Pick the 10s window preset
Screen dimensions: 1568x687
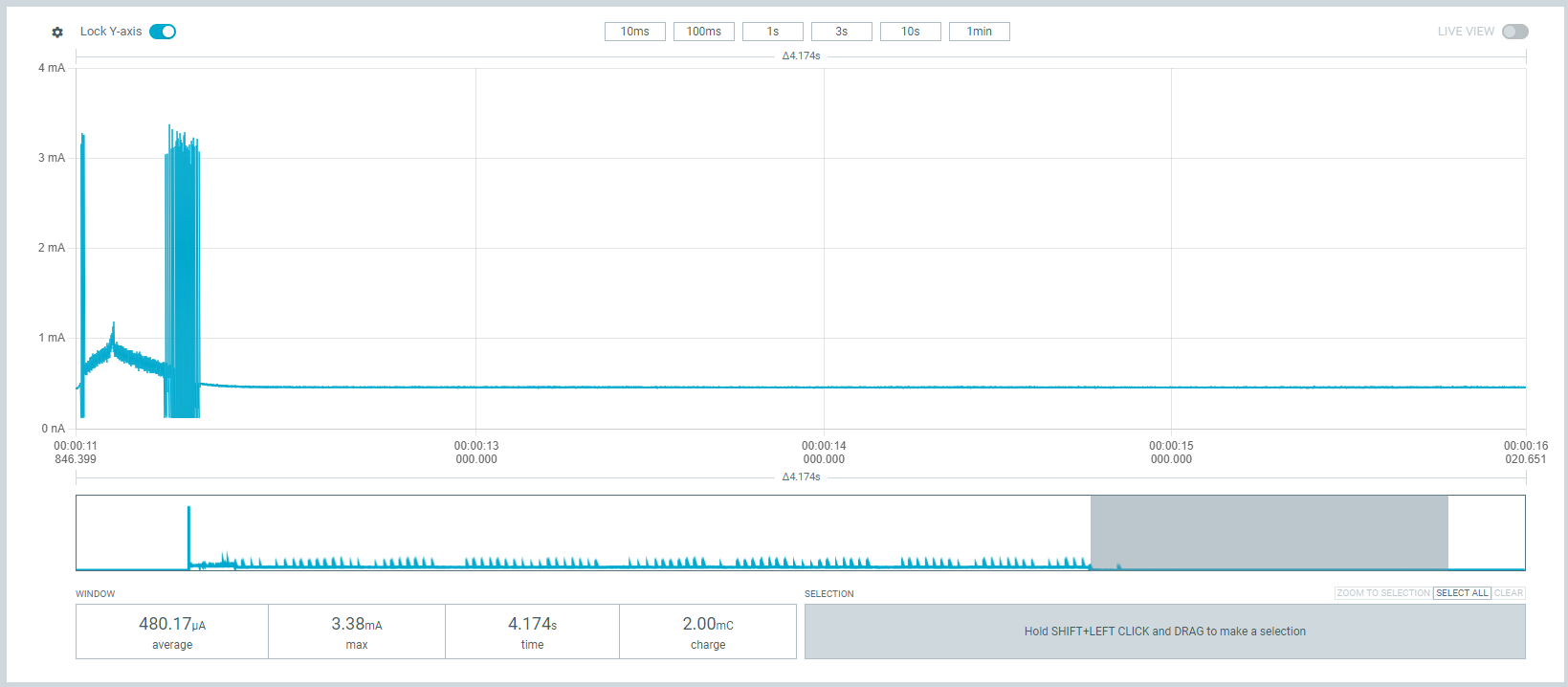click(910, 32)
